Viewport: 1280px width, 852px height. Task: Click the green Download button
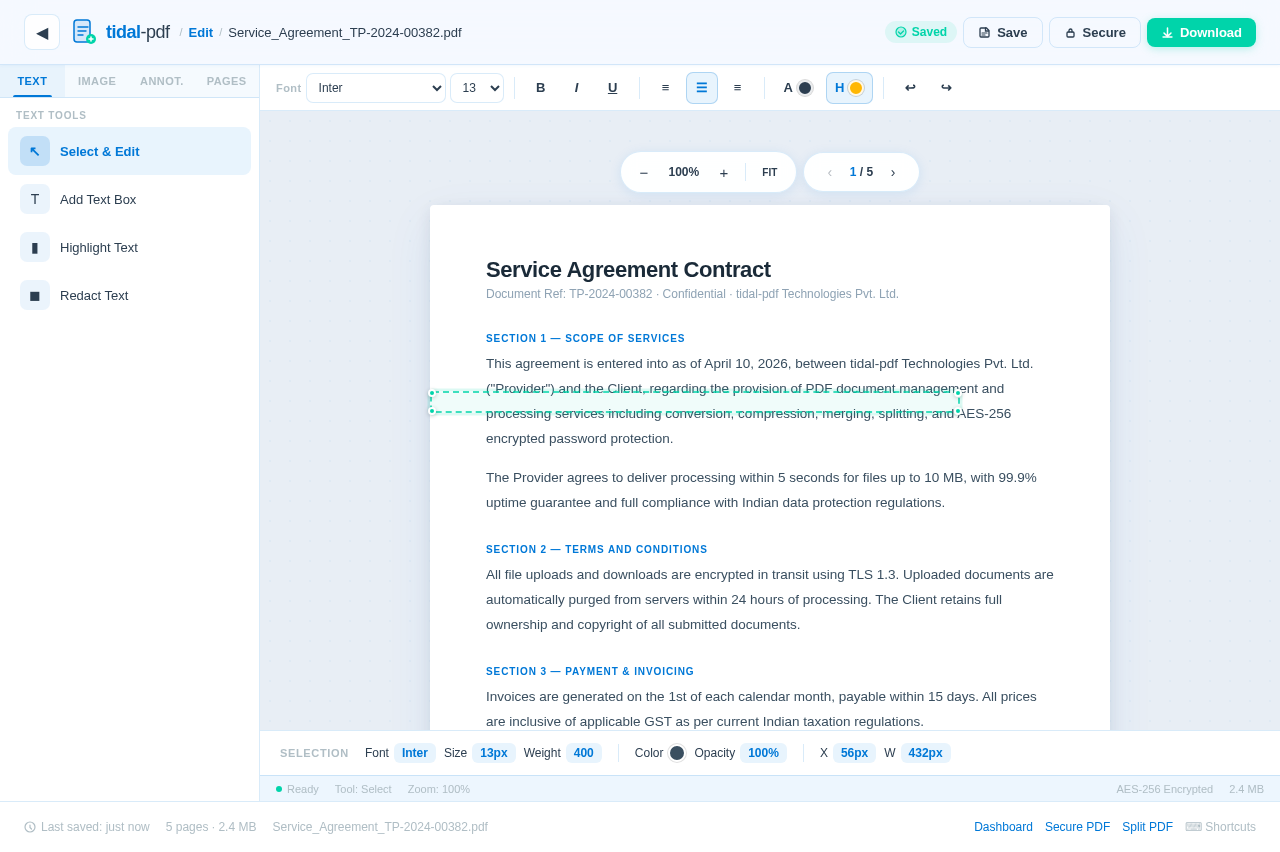click(1201, 32)
